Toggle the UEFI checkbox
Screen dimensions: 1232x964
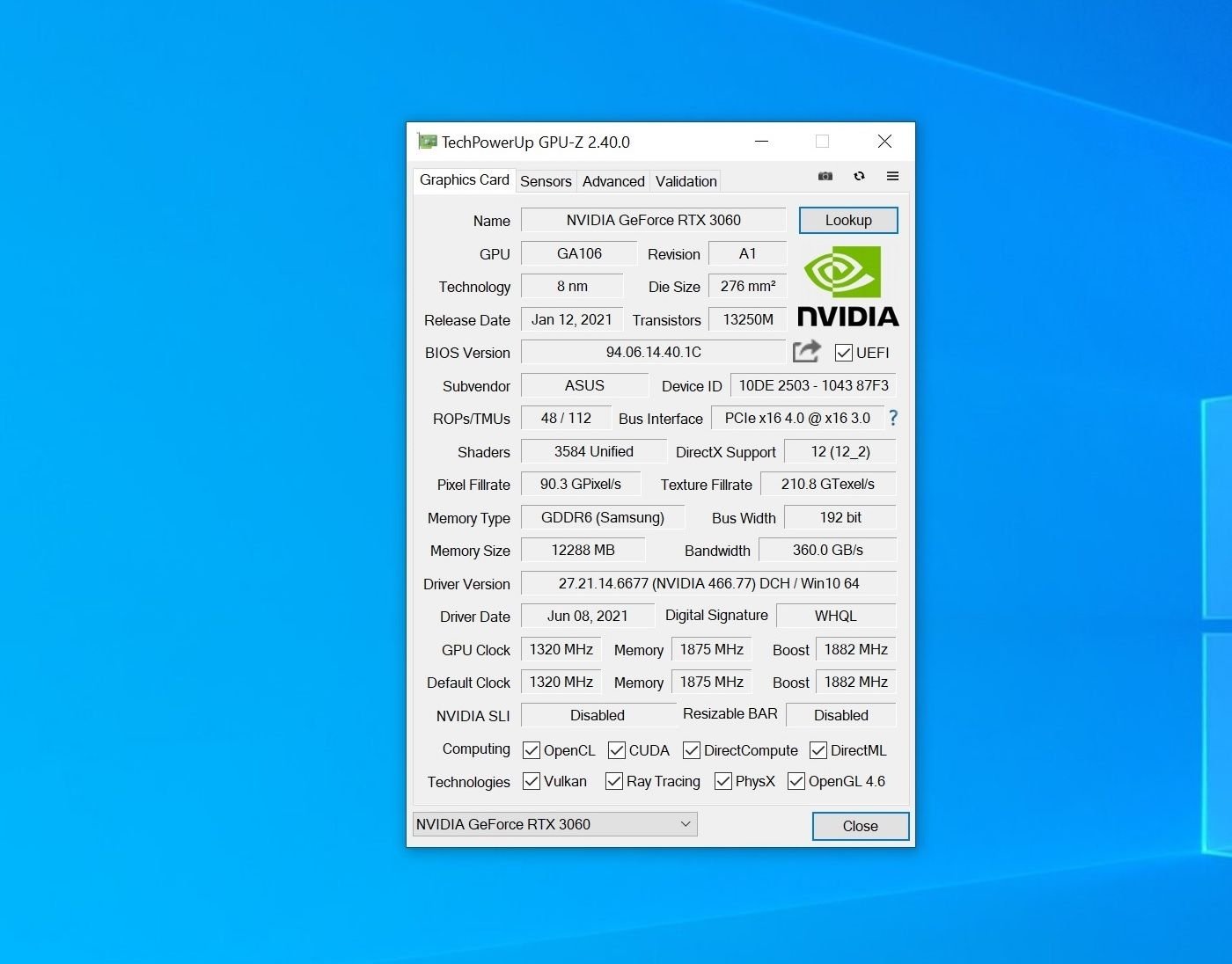click(843, 353)
